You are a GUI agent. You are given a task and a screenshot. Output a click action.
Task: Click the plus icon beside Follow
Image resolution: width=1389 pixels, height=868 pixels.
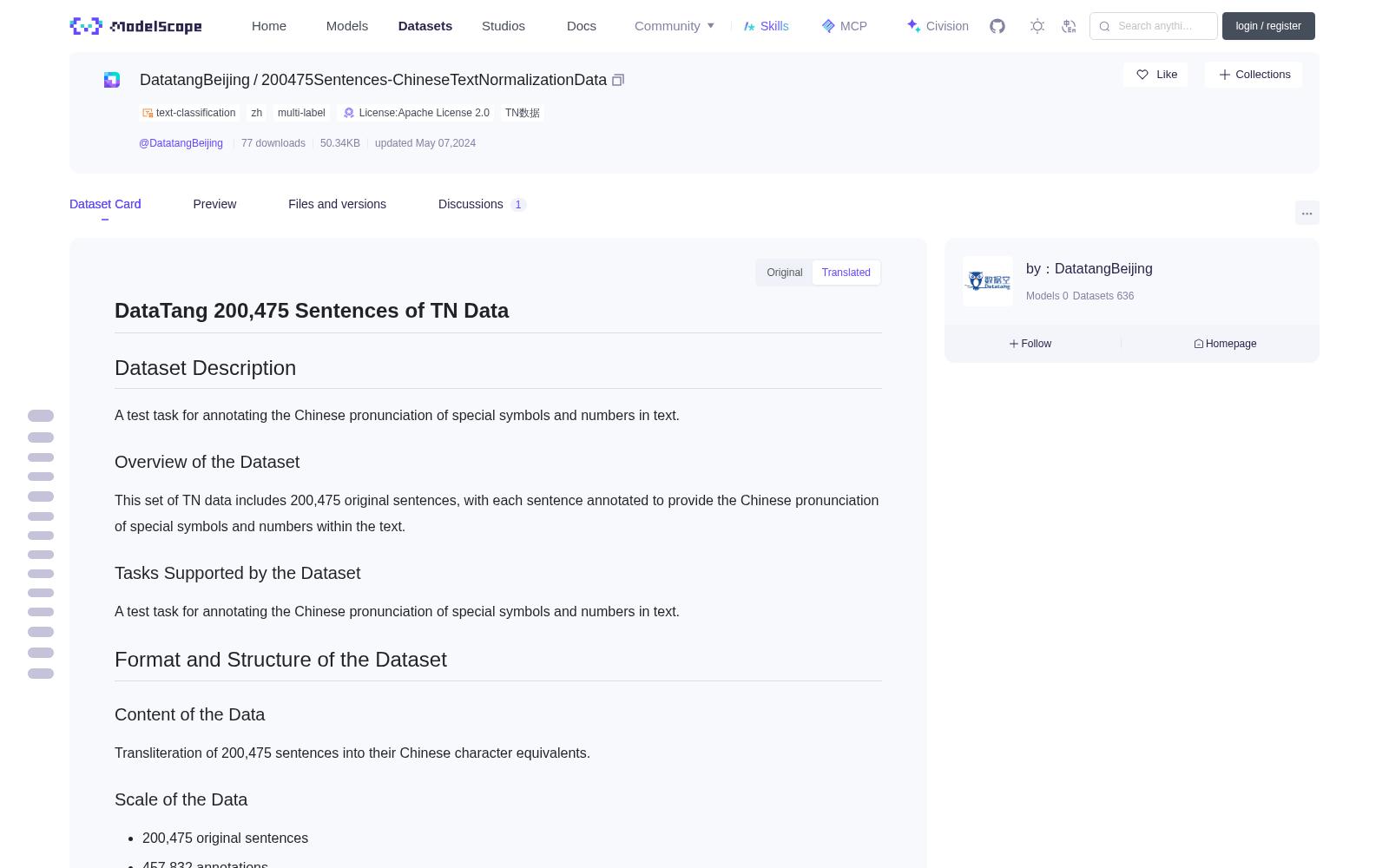pyautogui.click(x=1014, y=344)
